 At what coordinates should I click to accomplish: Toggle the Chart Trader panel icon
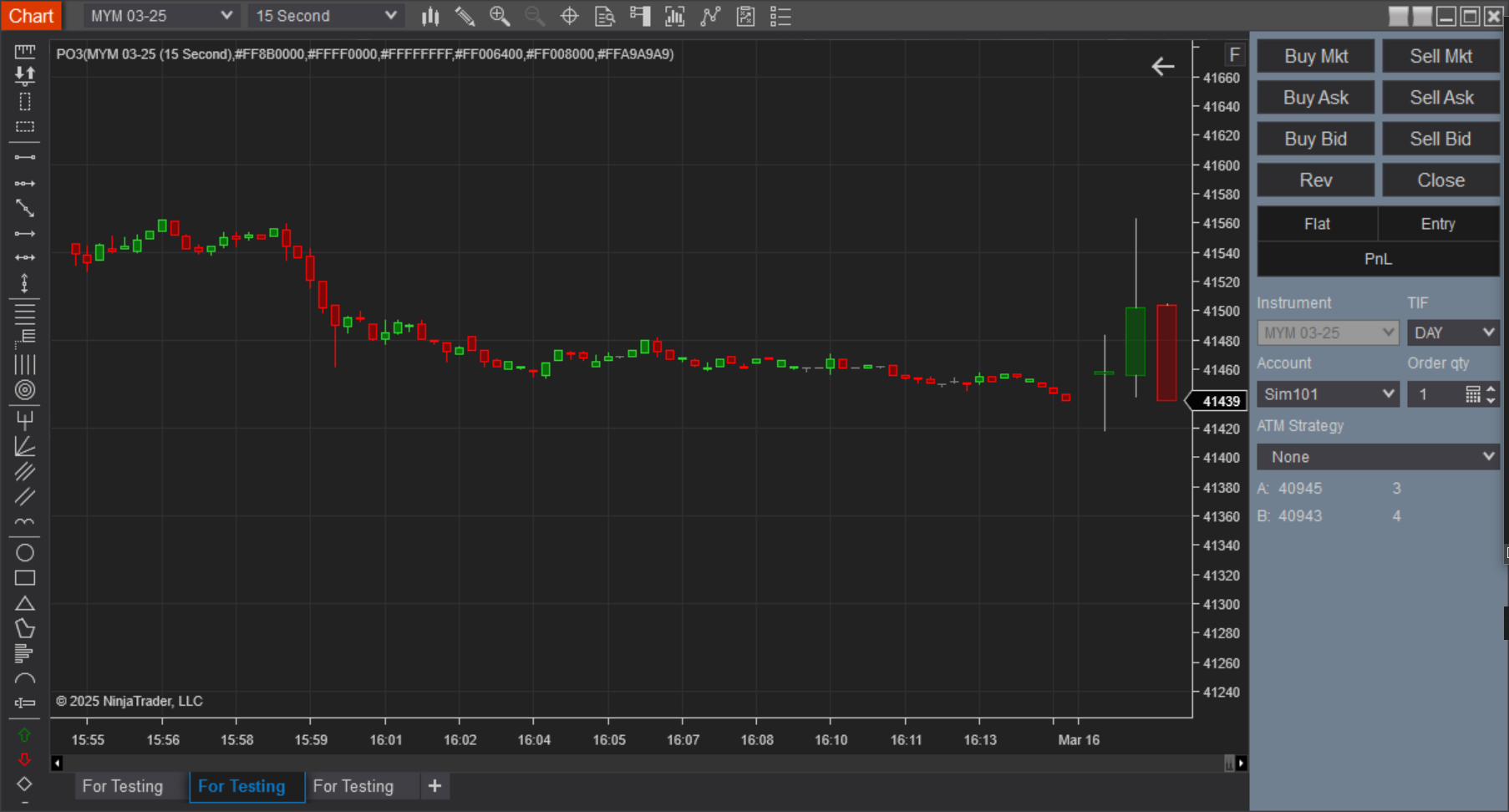coord(640,16)
